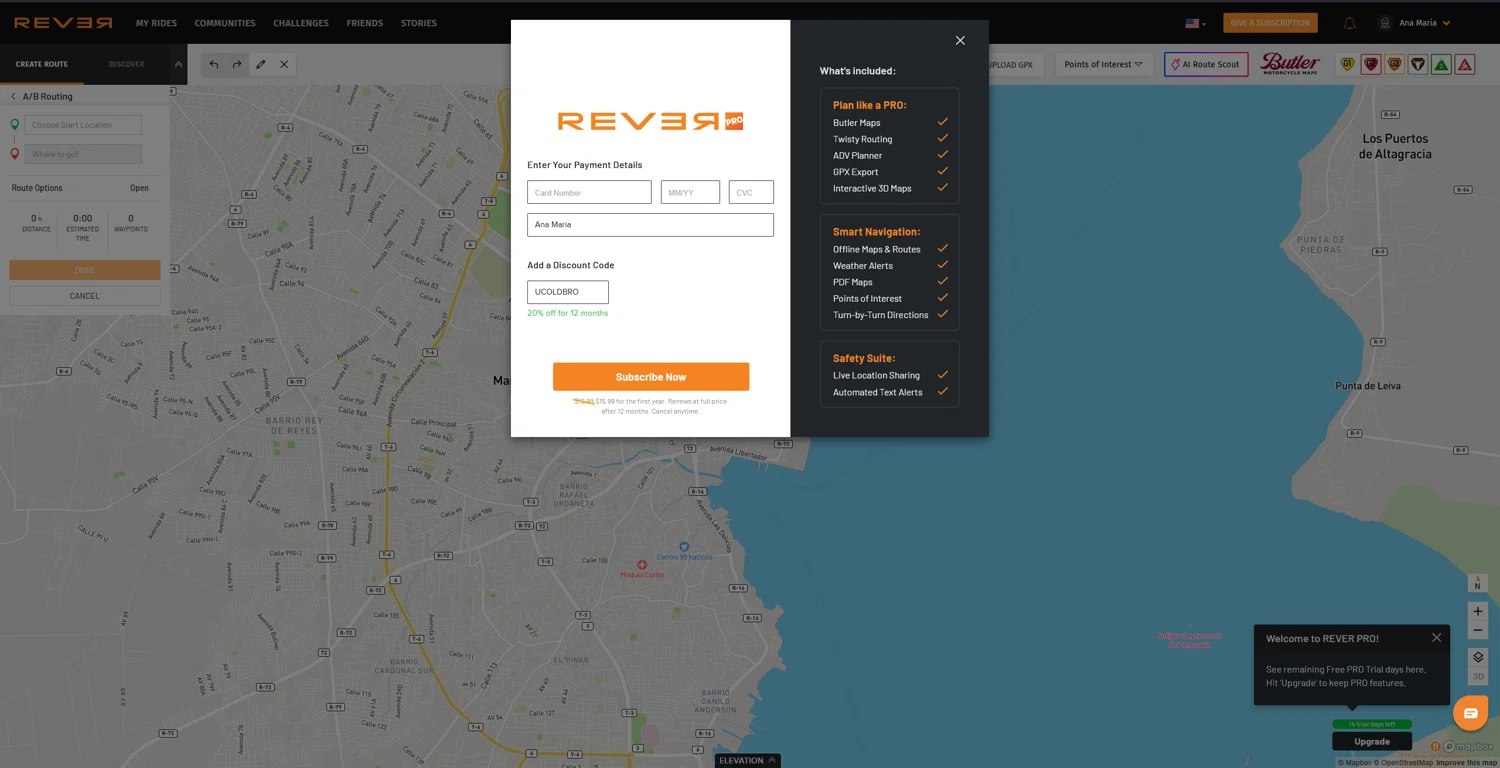This screenshot has width=1500, height=768.
Task: Open the orange chat bubble
Action: (1470, 713)
